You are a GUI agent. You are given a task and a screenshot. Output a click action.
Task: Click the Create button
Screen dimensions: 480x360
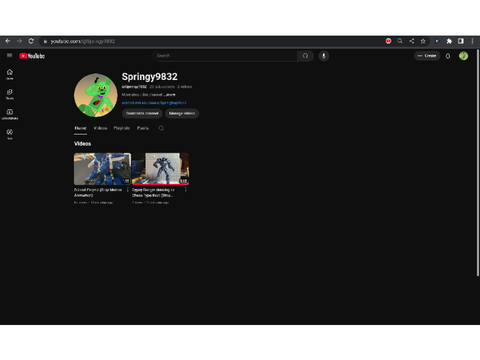pos(427,56)
